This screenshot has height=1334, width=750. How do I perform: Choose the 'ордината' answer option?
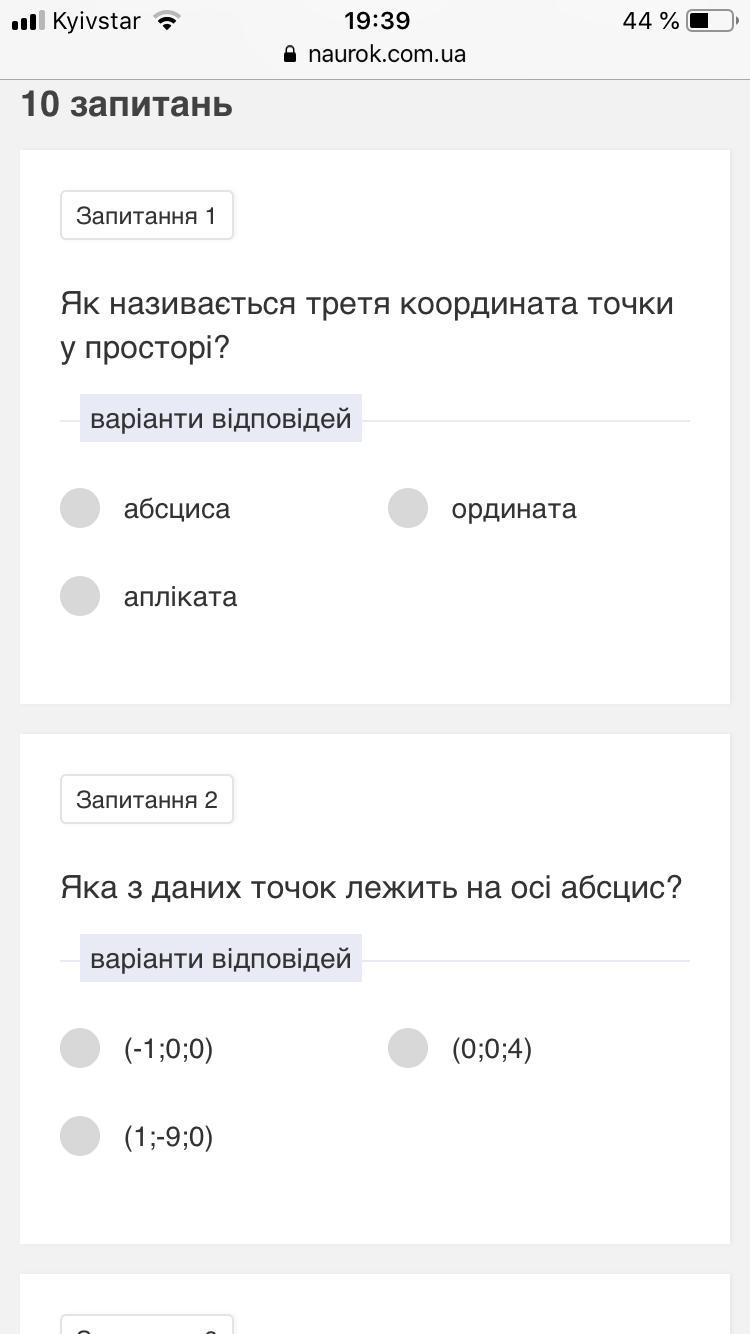pos(408,508)
